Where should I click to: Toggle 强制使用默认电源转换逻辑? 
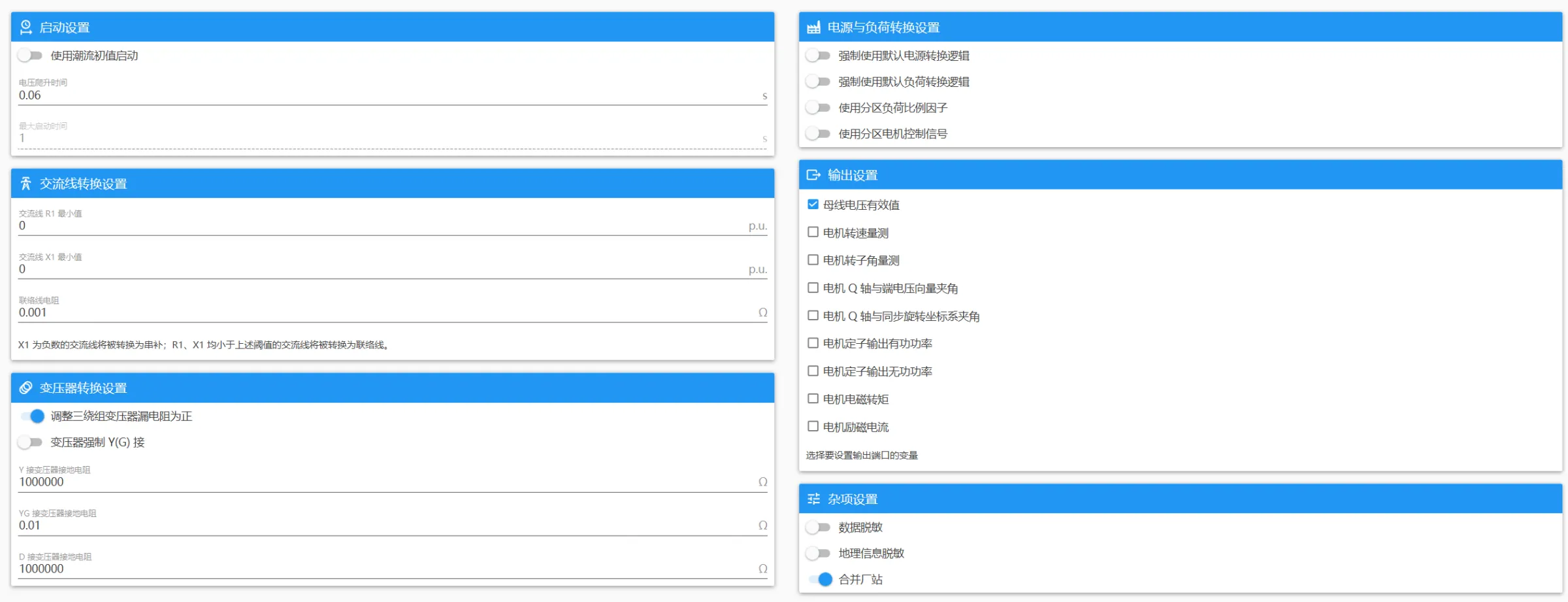click(818, 56)
